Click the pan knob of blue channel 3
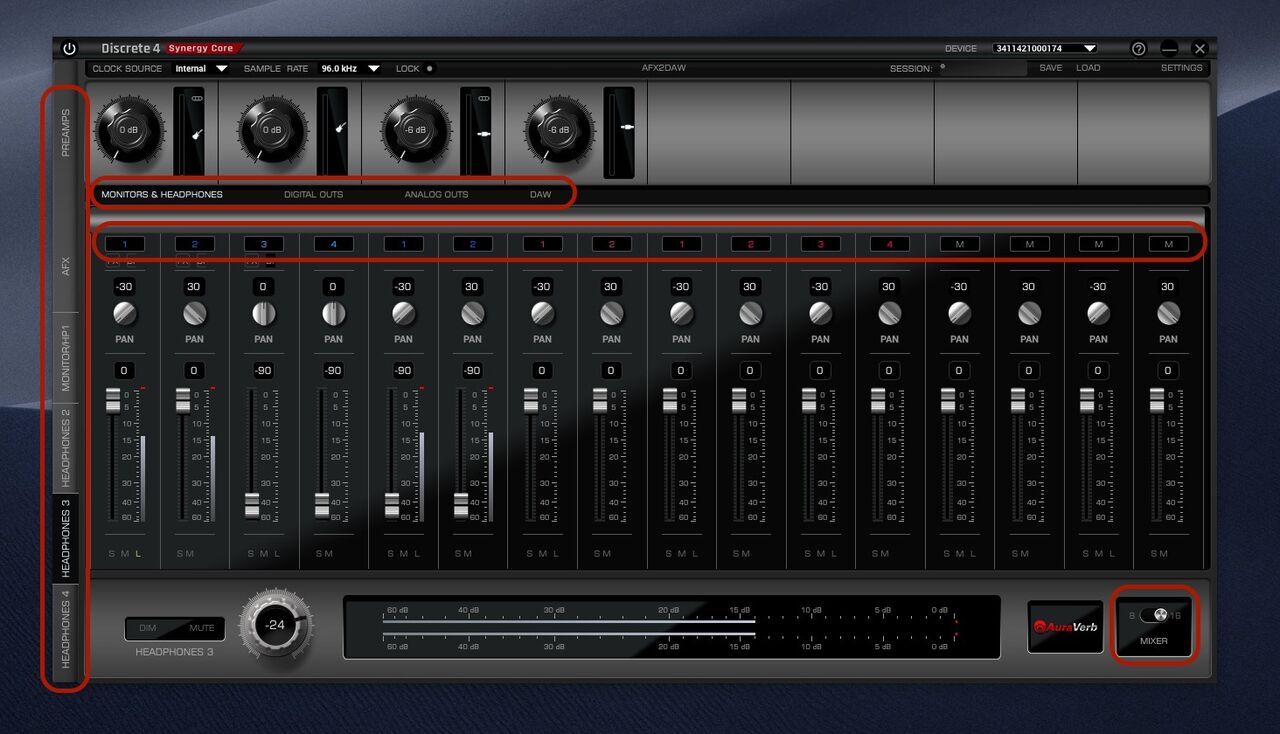Screen dimensions: 1280x734 [x=263, y=314]
